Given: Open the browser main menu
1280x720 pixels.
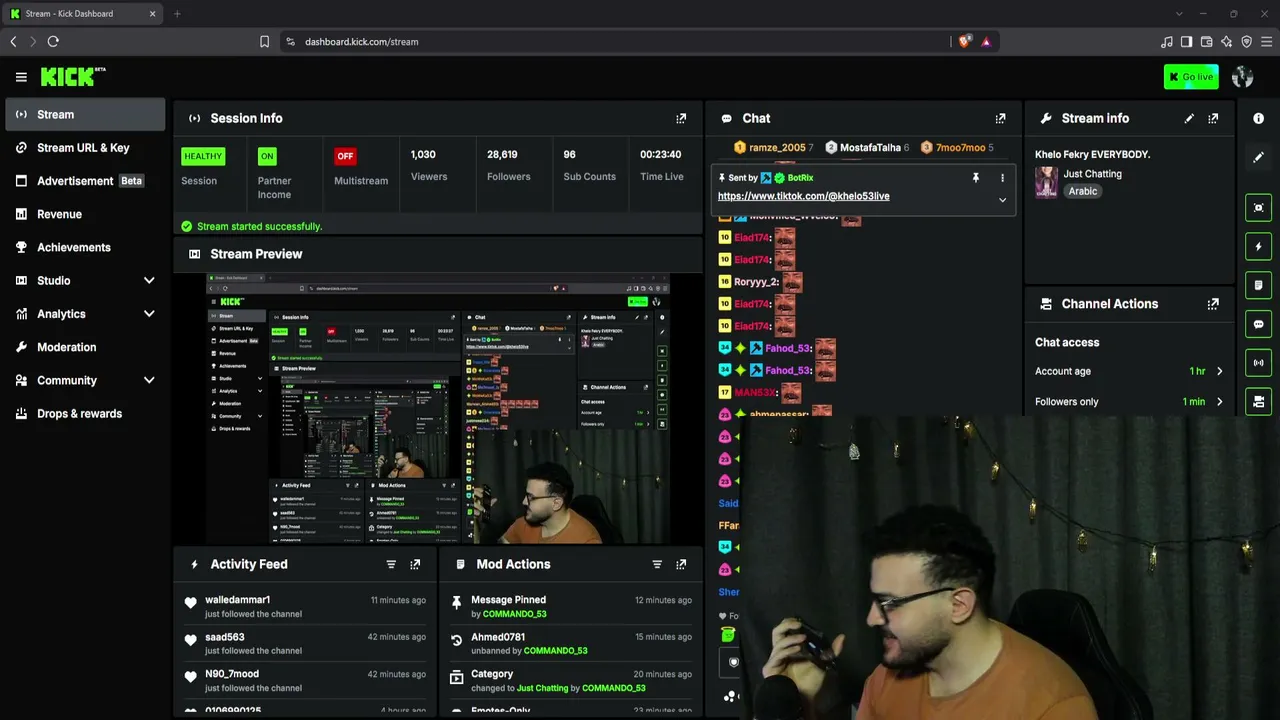Looking at the screenshot, I should [1267, 41].
